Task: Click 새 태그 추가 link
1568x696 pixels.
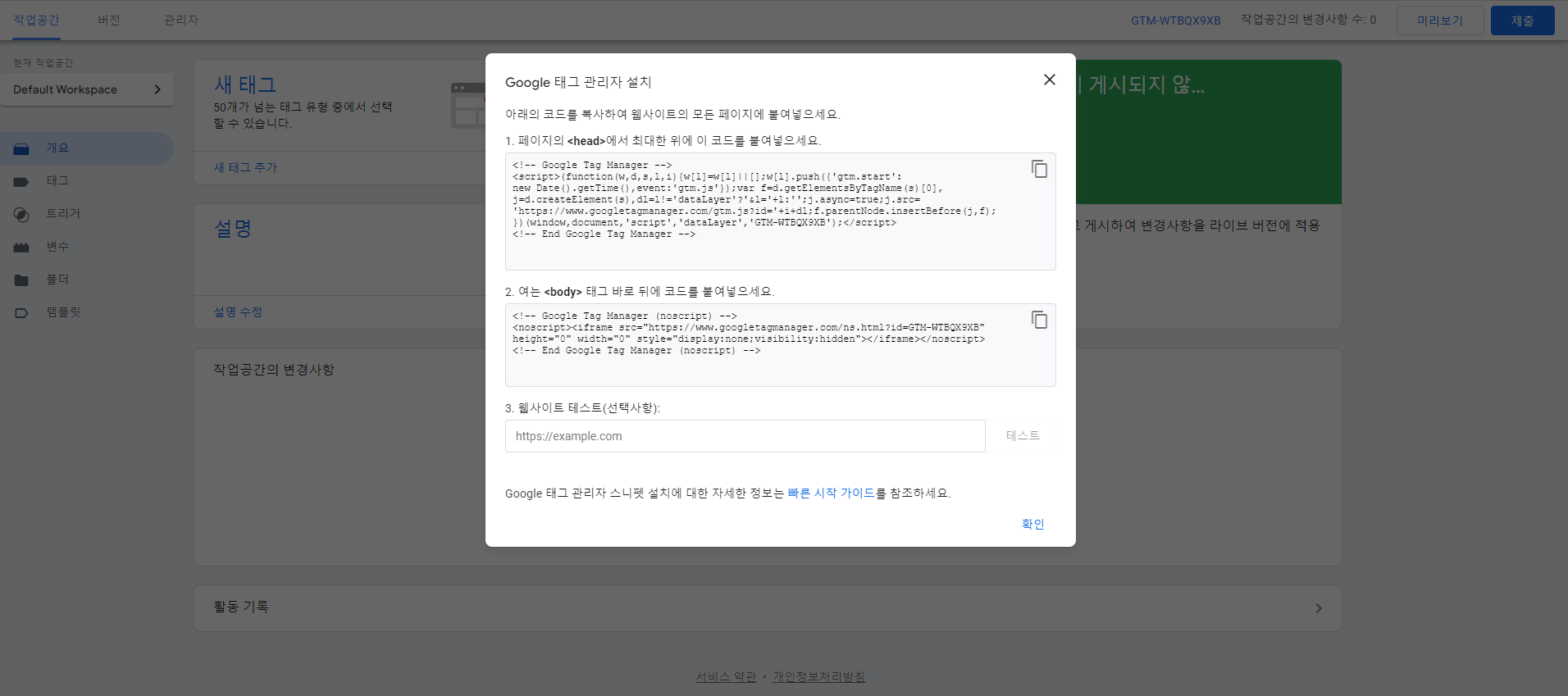Action: (245, 167)
